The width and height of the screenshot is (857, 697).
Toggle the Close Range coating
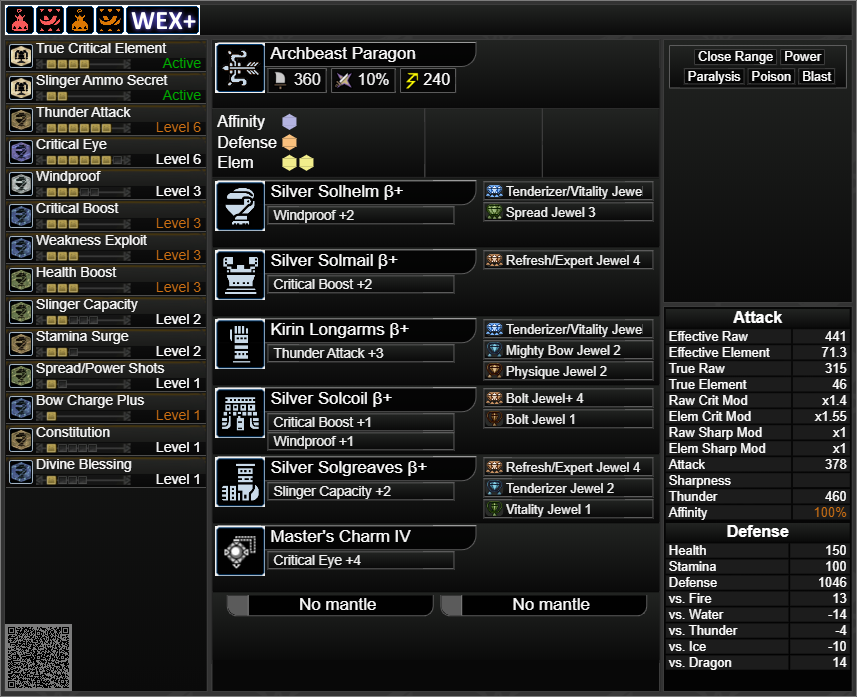735,56
